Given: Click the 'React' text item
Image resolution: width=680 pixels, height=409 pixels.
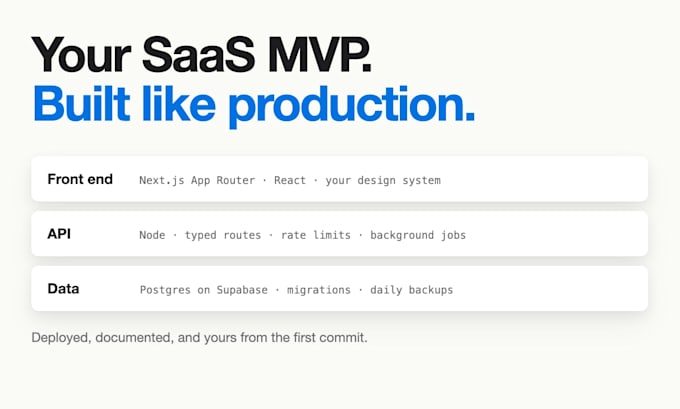Looking at the screenshot, I should coord(290,180).
